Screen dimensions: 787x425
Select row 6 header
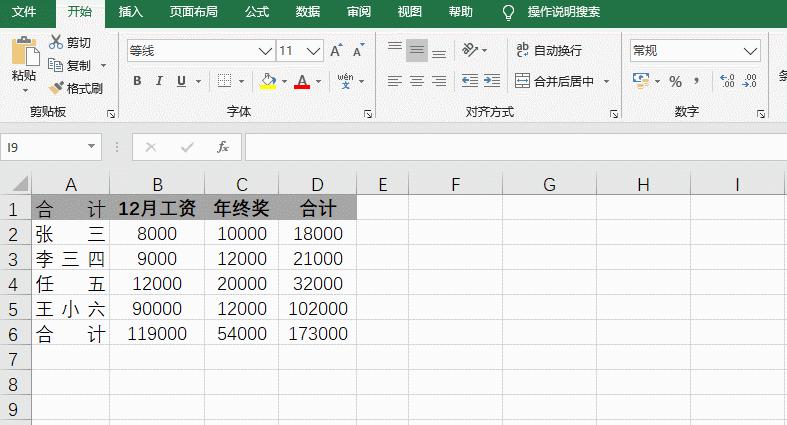14,334
